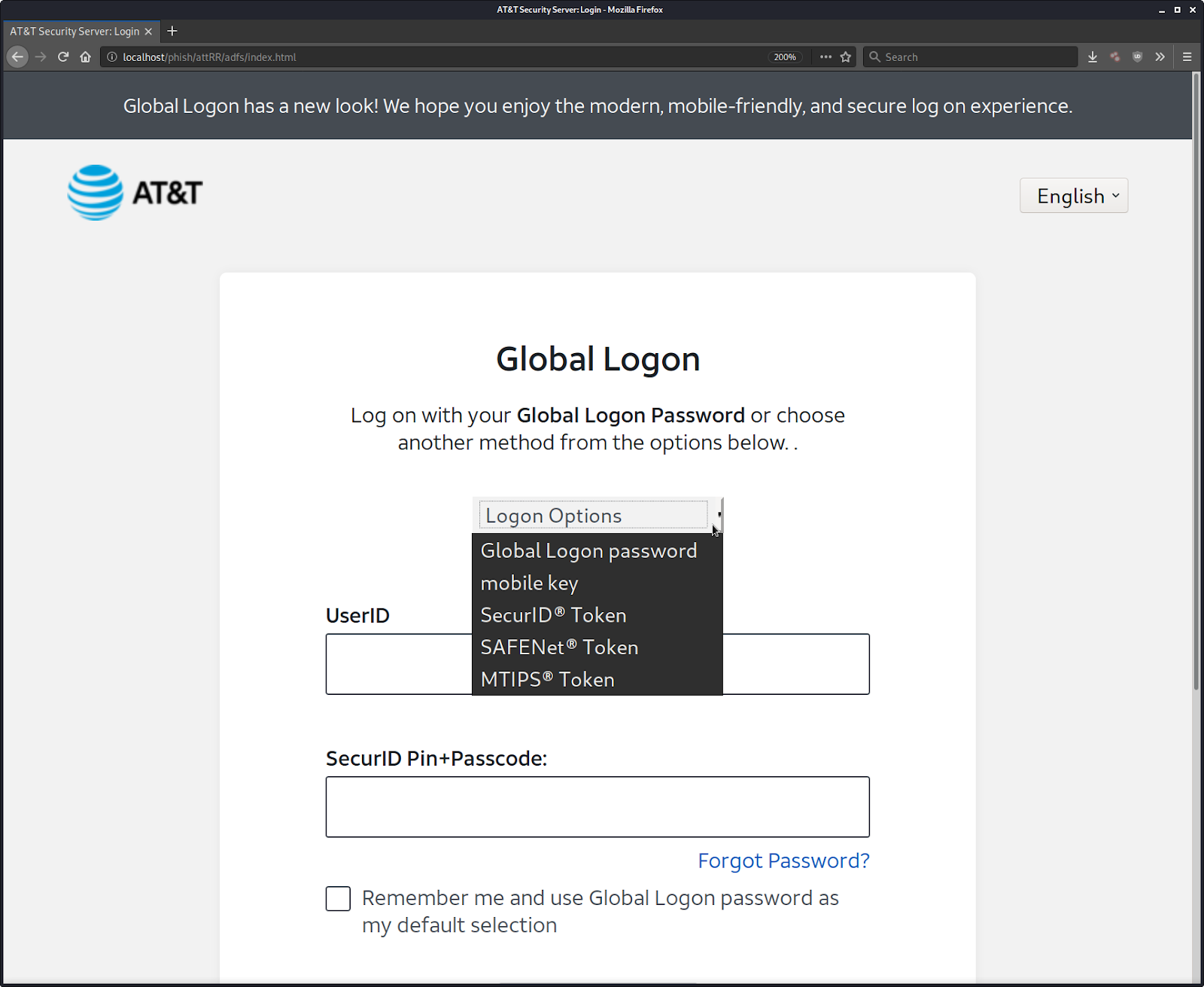Click the extension icon beside downloads
The height and width of the screenshot is (987, 1204).
(1115, 56)
